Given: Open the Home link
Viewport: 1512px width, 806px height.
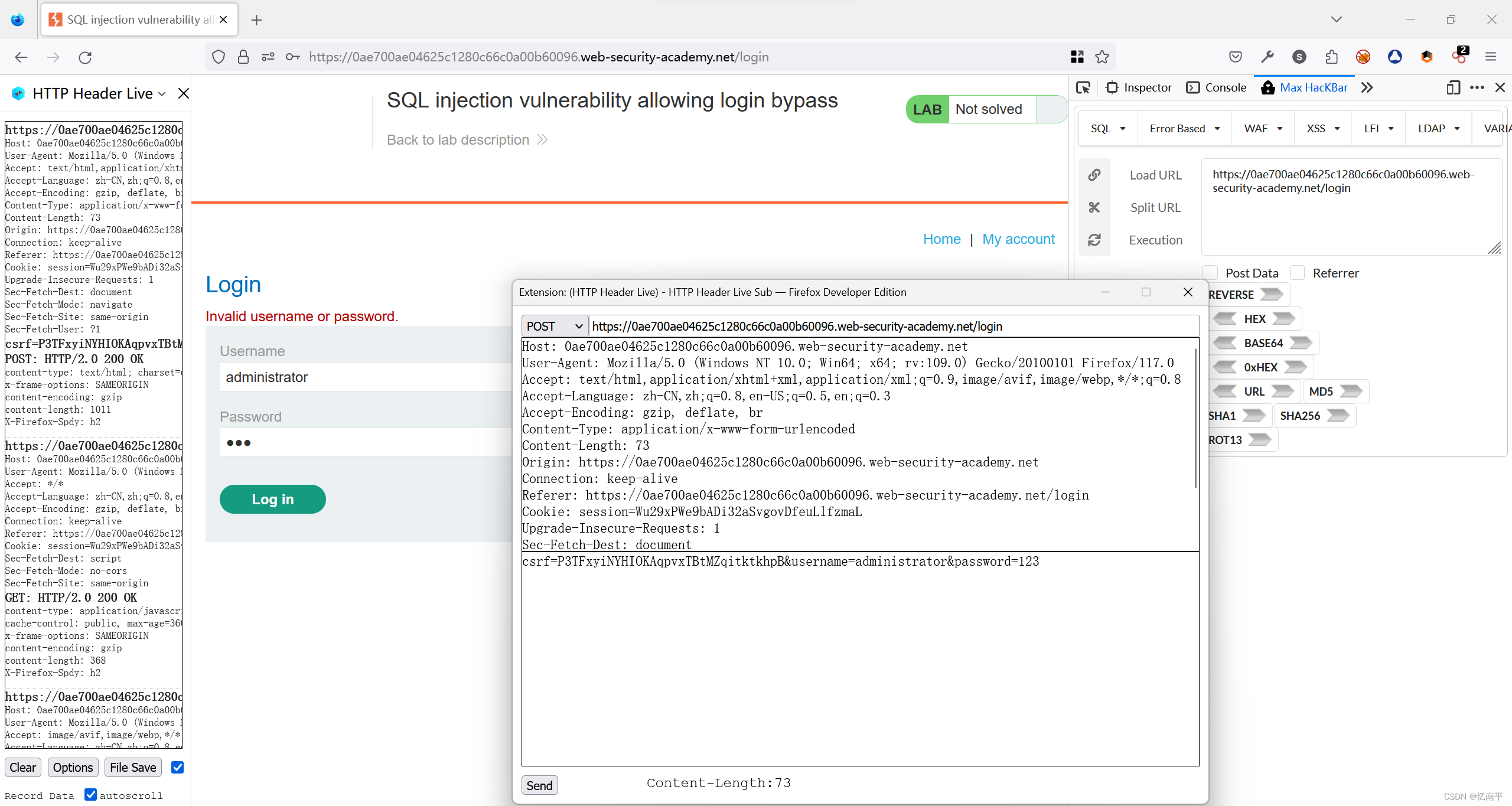Looking at the screenshot, I should (941, 239).
